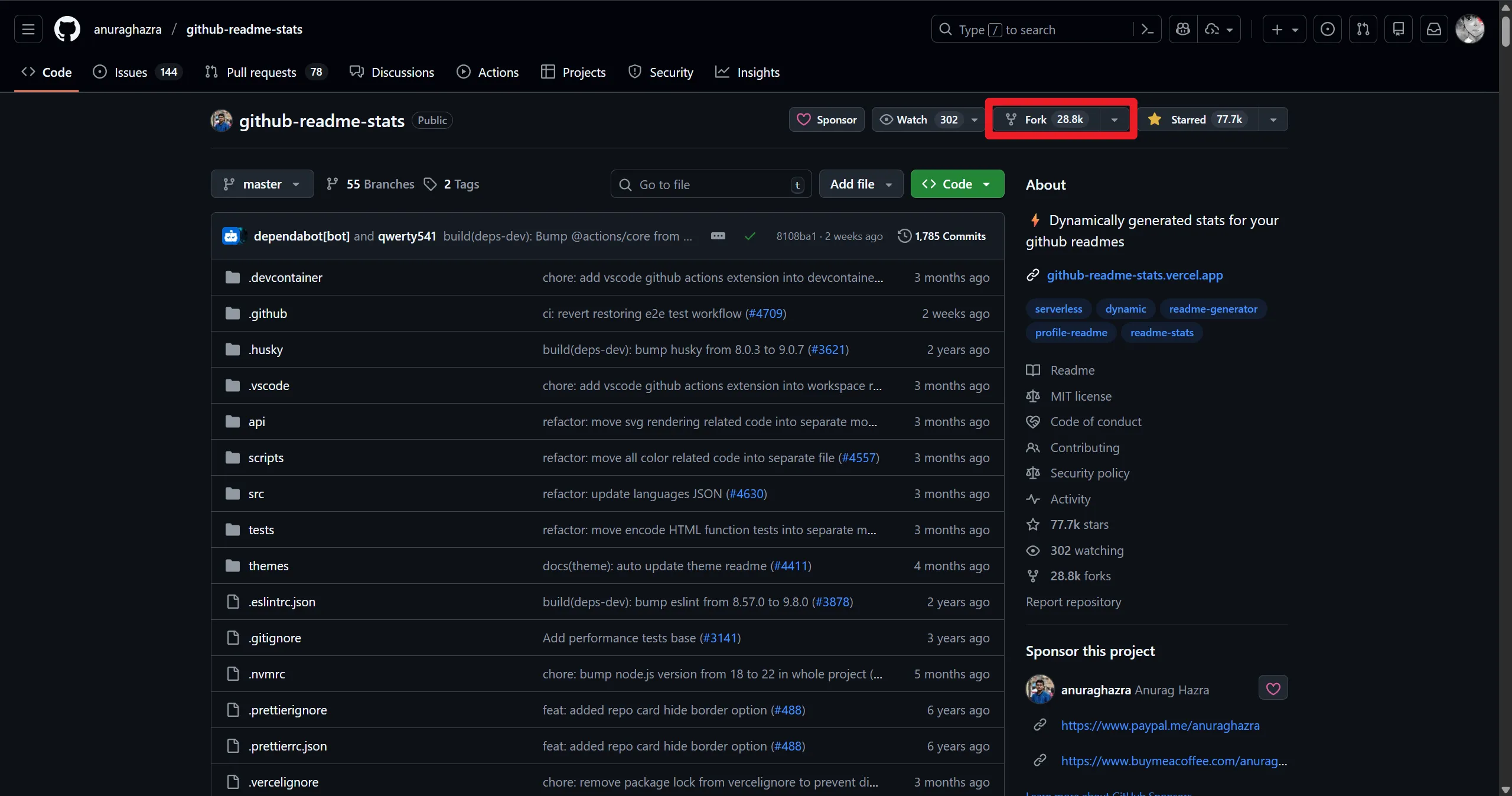Click the heart to sponsor anuraghazra

point(1273,688)
